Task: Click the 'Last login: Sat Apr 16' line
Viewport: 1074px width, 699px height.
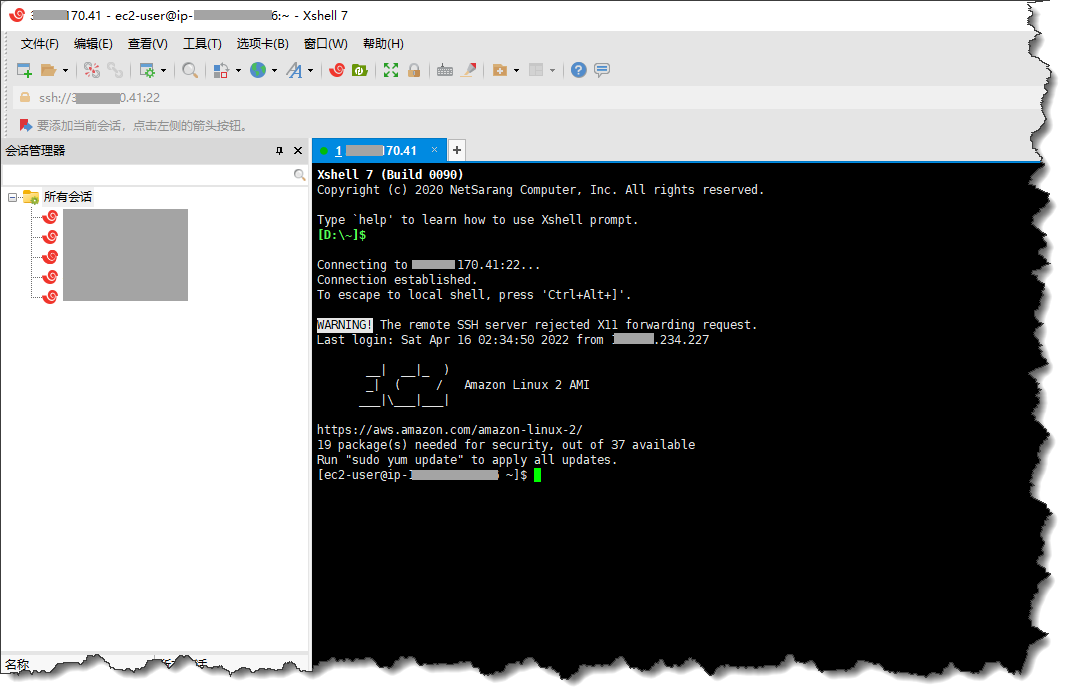Action: [x=512, y=340]
